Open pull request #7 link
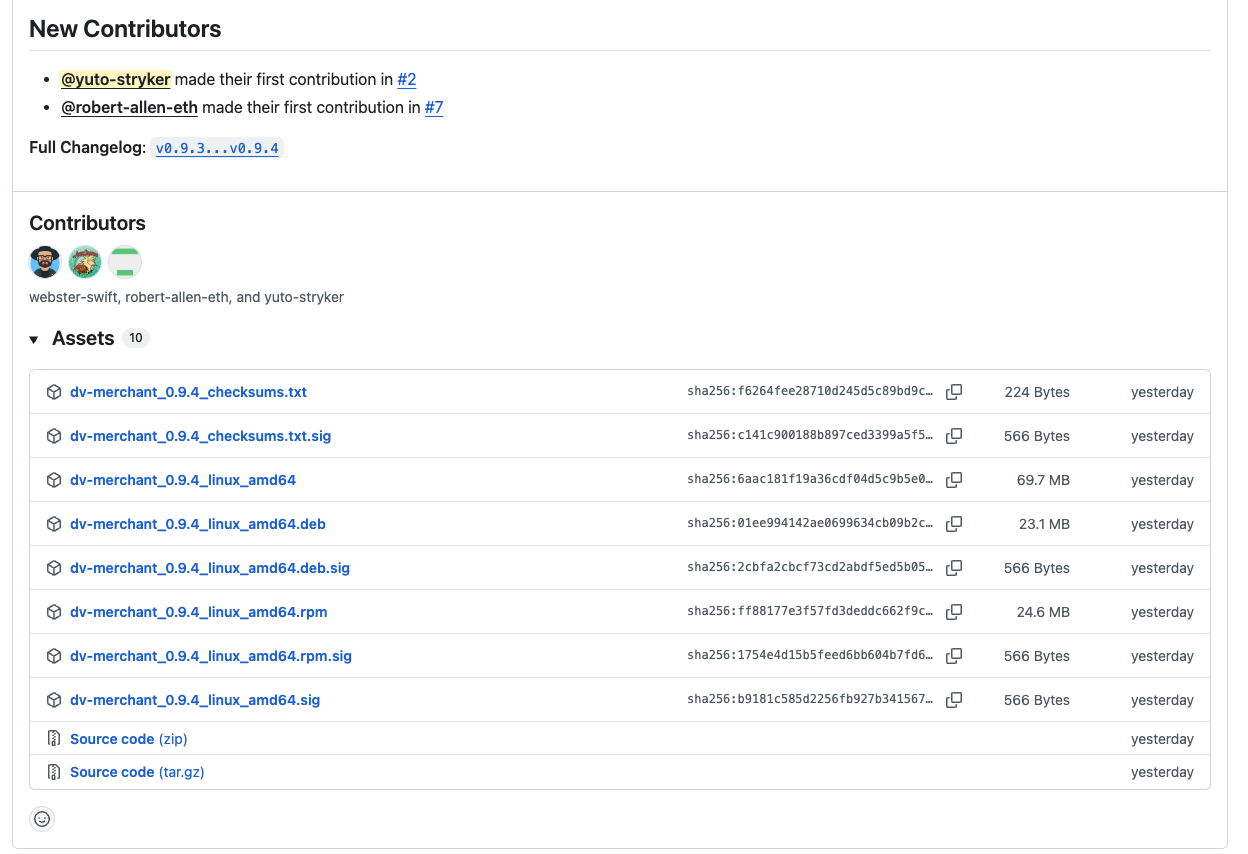Screen dimensions: 1248x854 coord(434,107)
